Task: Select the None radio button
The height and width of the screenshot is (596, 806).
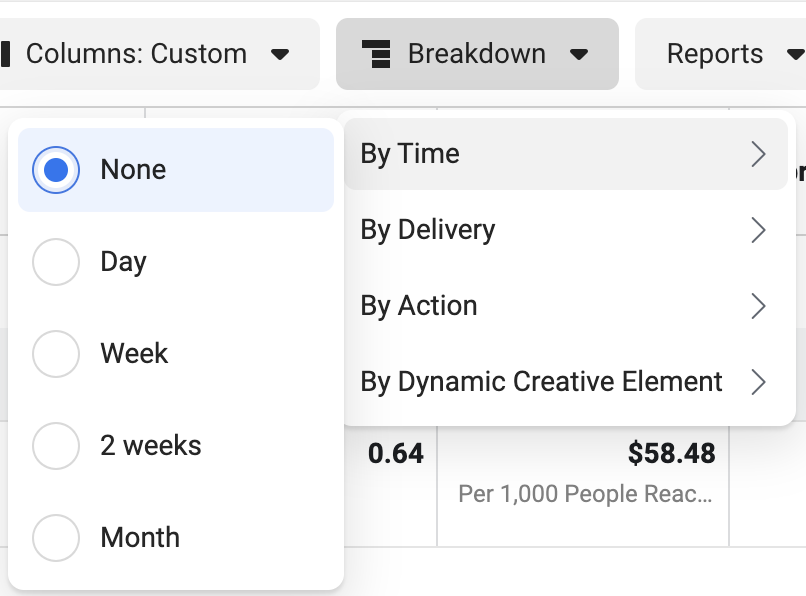Action: (56, 170)
